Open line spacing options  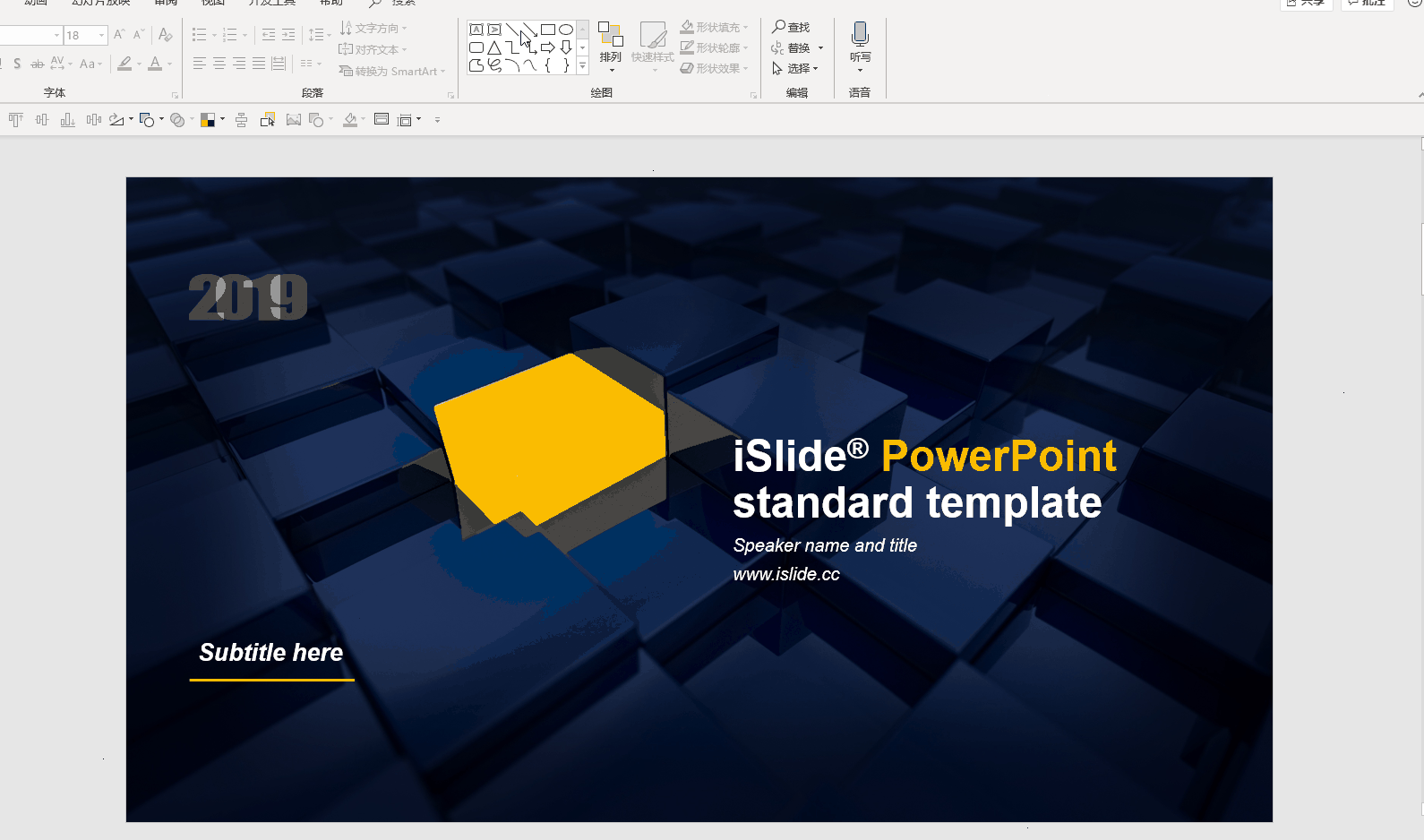click(x=319, y=35)
